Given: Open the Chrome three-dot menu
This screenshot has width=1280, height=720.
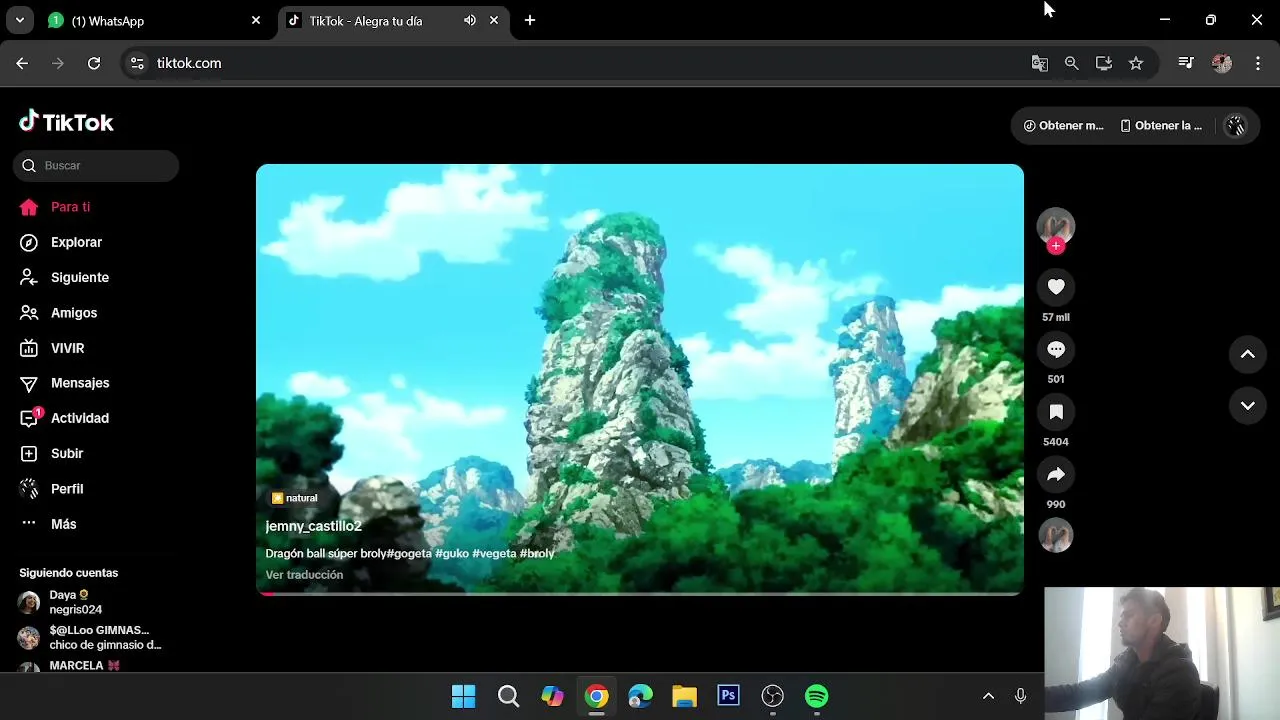Looking at the screenshot, I should click(1258, 63).
